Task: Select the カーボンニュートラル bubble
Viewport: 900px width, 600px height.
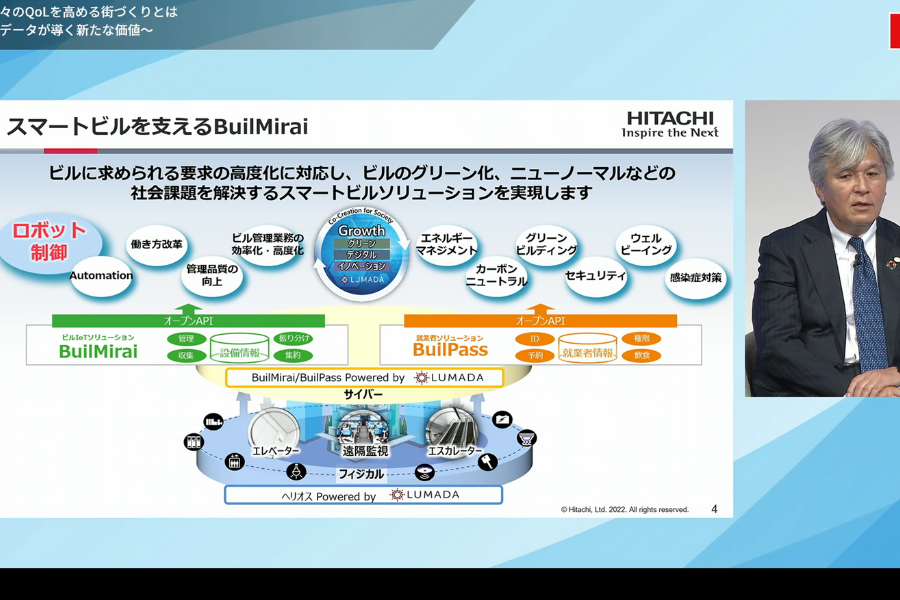Action: pos(496,276)
